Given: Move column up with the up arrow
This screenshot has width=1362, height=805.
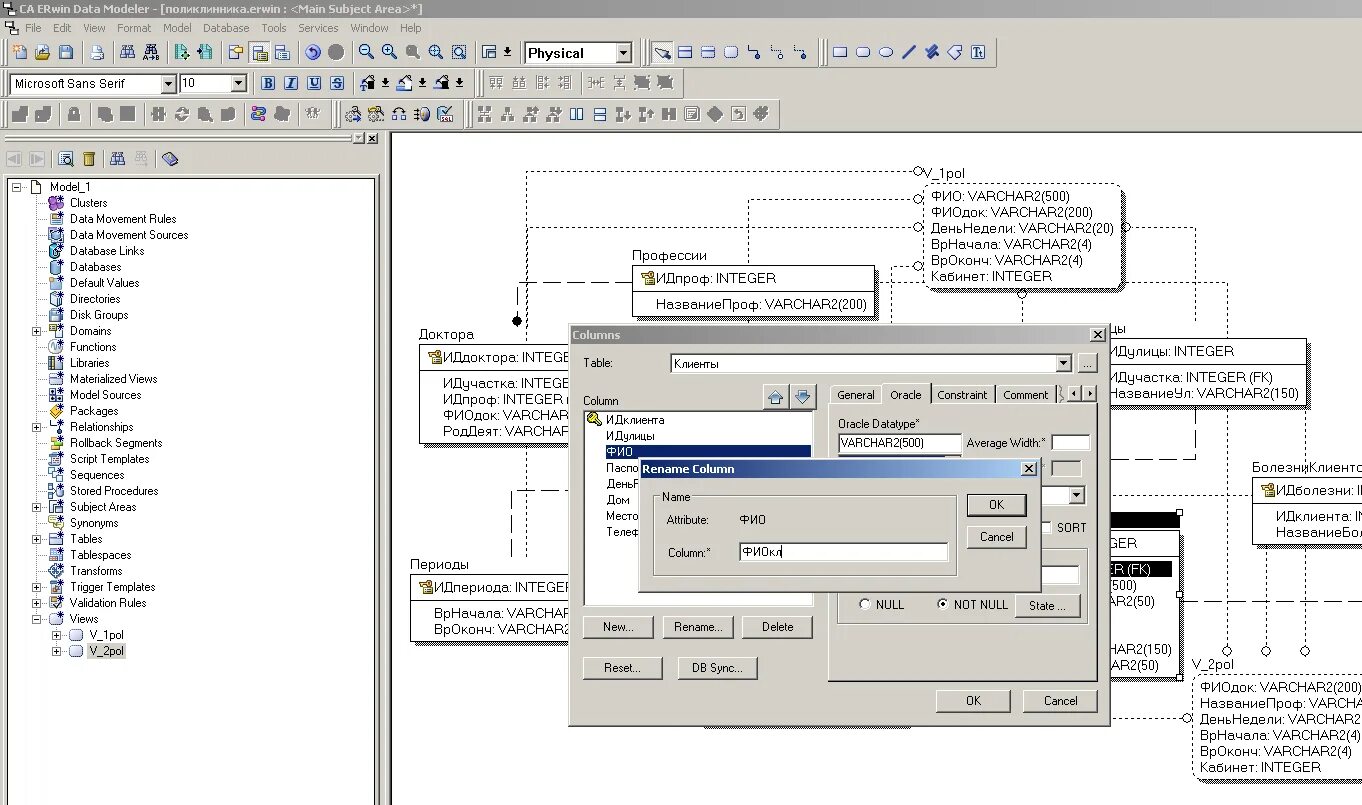Looking at the screenshot, I should click(776, 397).
